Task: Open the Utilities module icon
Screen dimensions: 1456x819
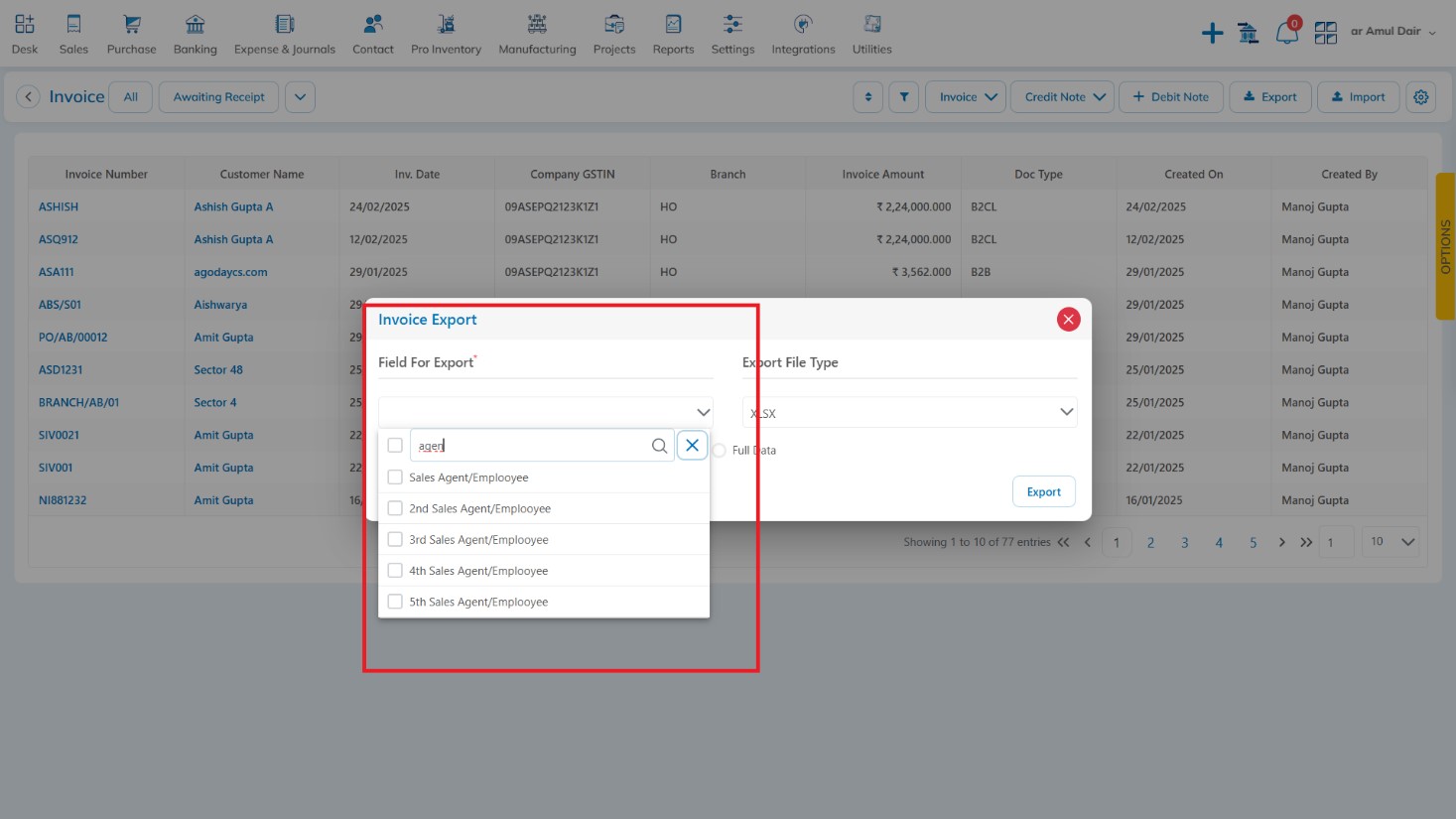Action: [872, 24]
